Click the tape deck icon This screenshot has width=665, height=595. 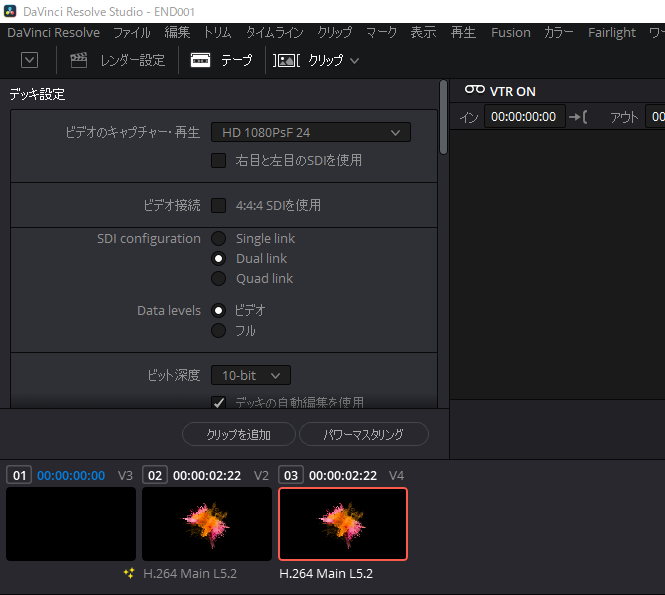point(200,60)
